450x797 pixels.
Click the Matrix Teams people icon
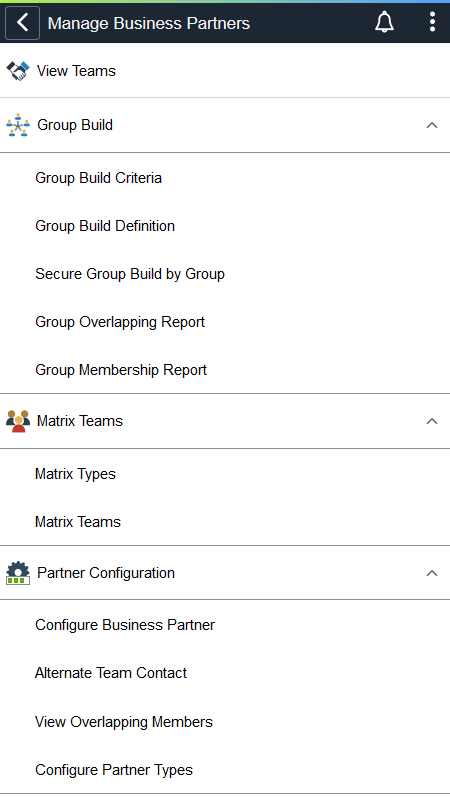point(18,421)
